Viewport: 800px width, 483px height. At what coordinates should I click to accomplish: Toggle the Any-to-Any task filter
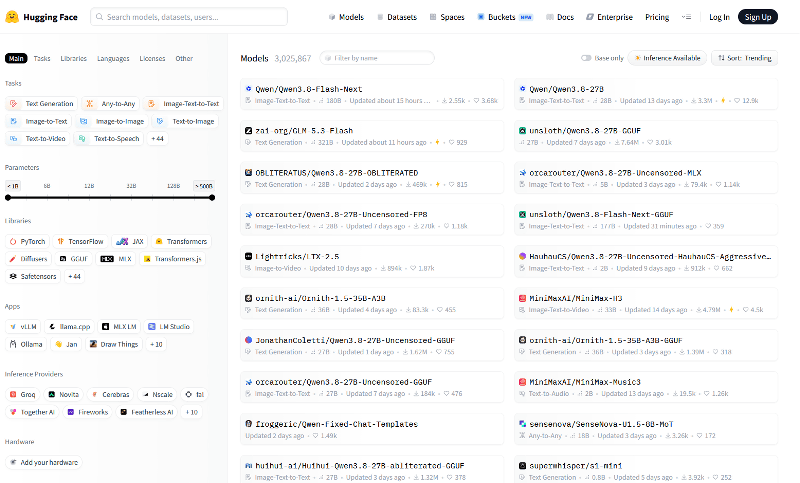pos(111,104)
